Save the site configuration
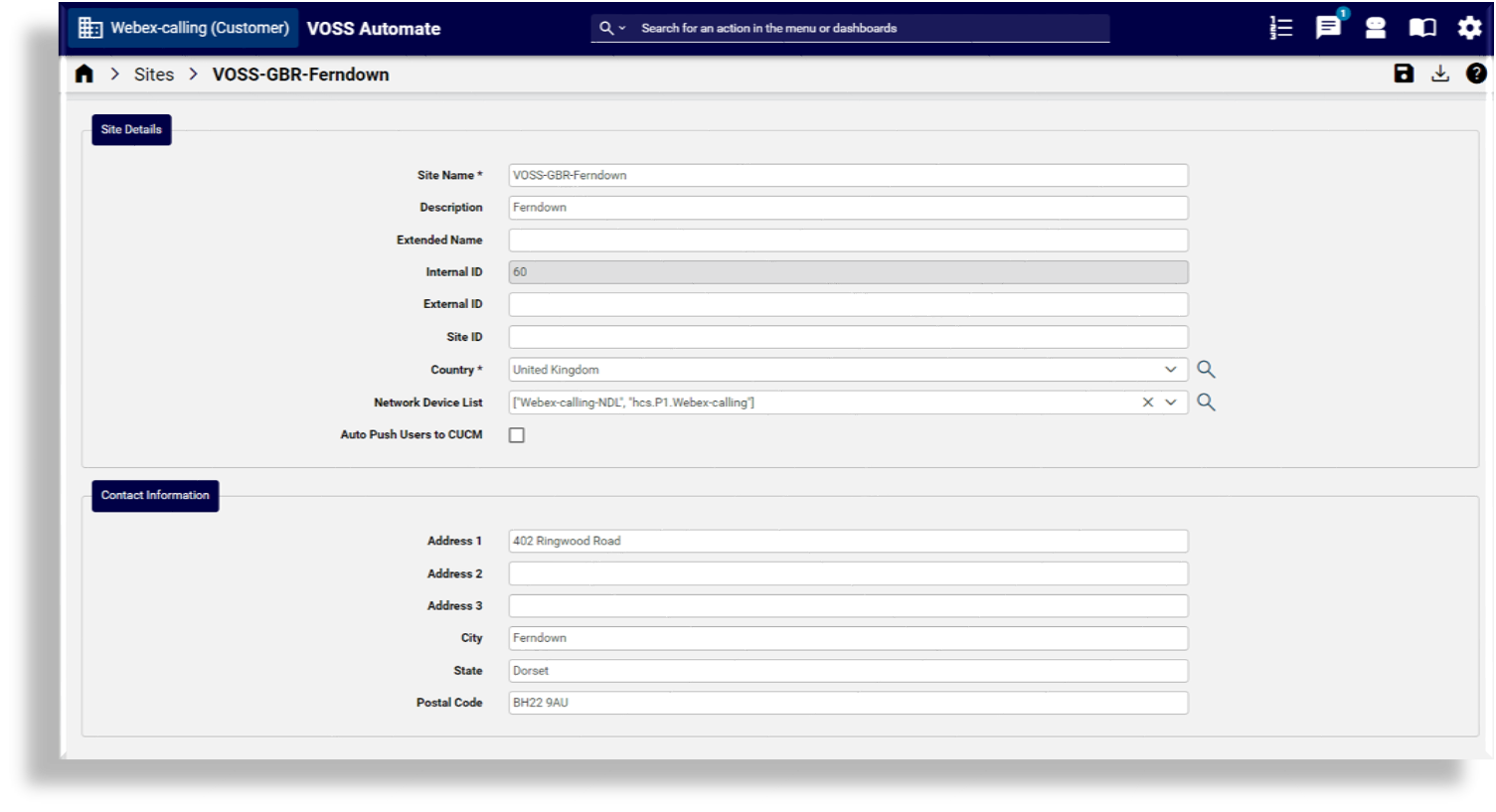 [1403, 73]
